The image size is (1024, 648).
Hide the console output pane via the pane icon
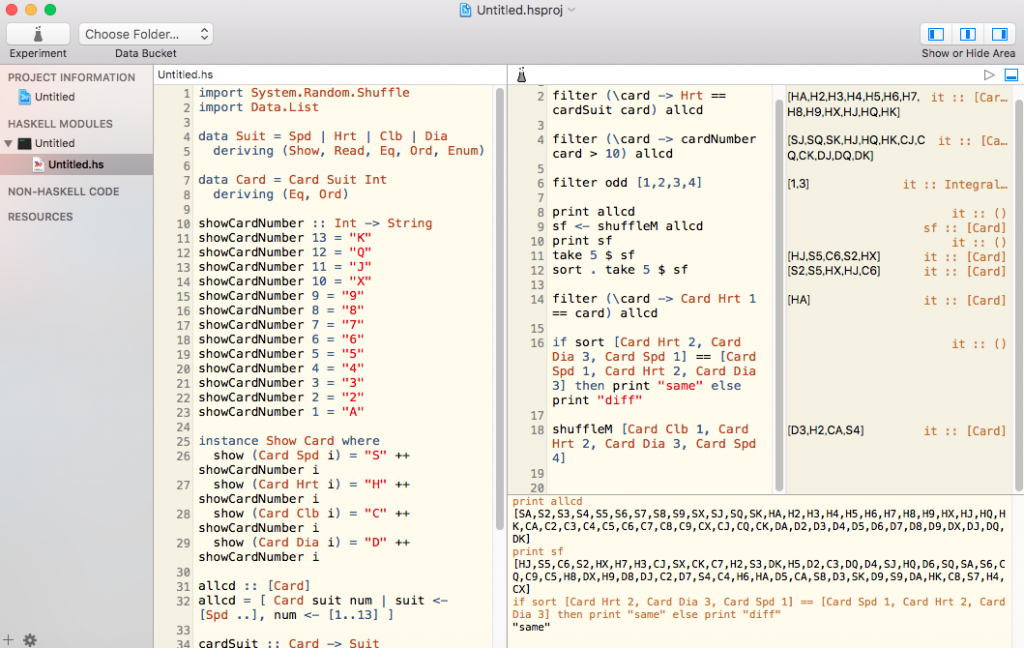1009,74
